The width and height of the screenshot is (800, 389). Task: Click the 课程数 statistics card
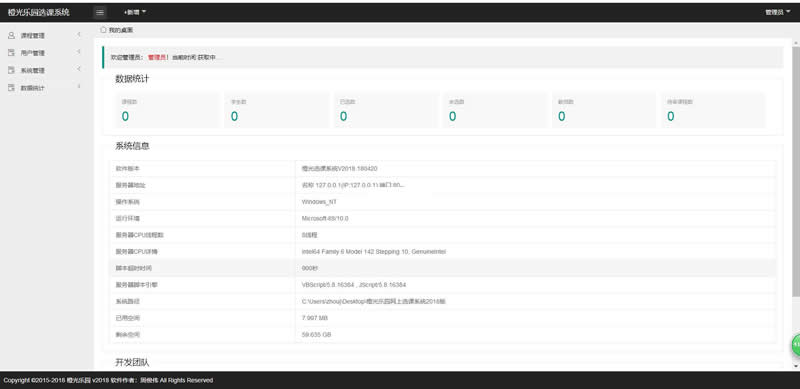click(166, 110)
